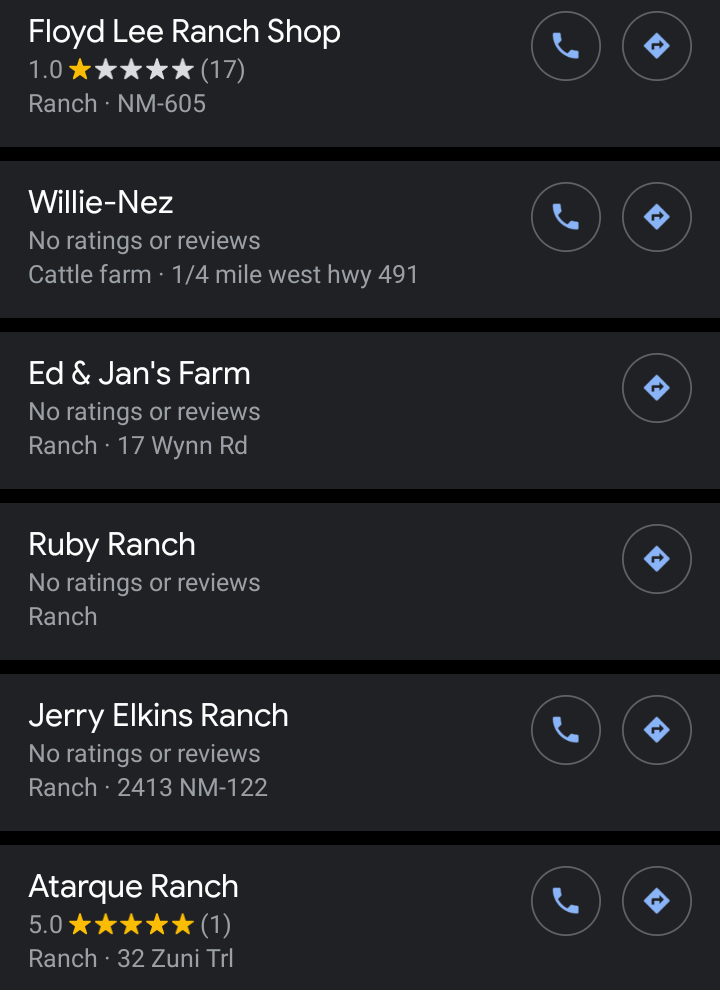Viewport: 720px width, 990px height.
Task: Tap Atarque Ranch 5.0 star rating
Action: pyautogui.click(x=130, y=924)
